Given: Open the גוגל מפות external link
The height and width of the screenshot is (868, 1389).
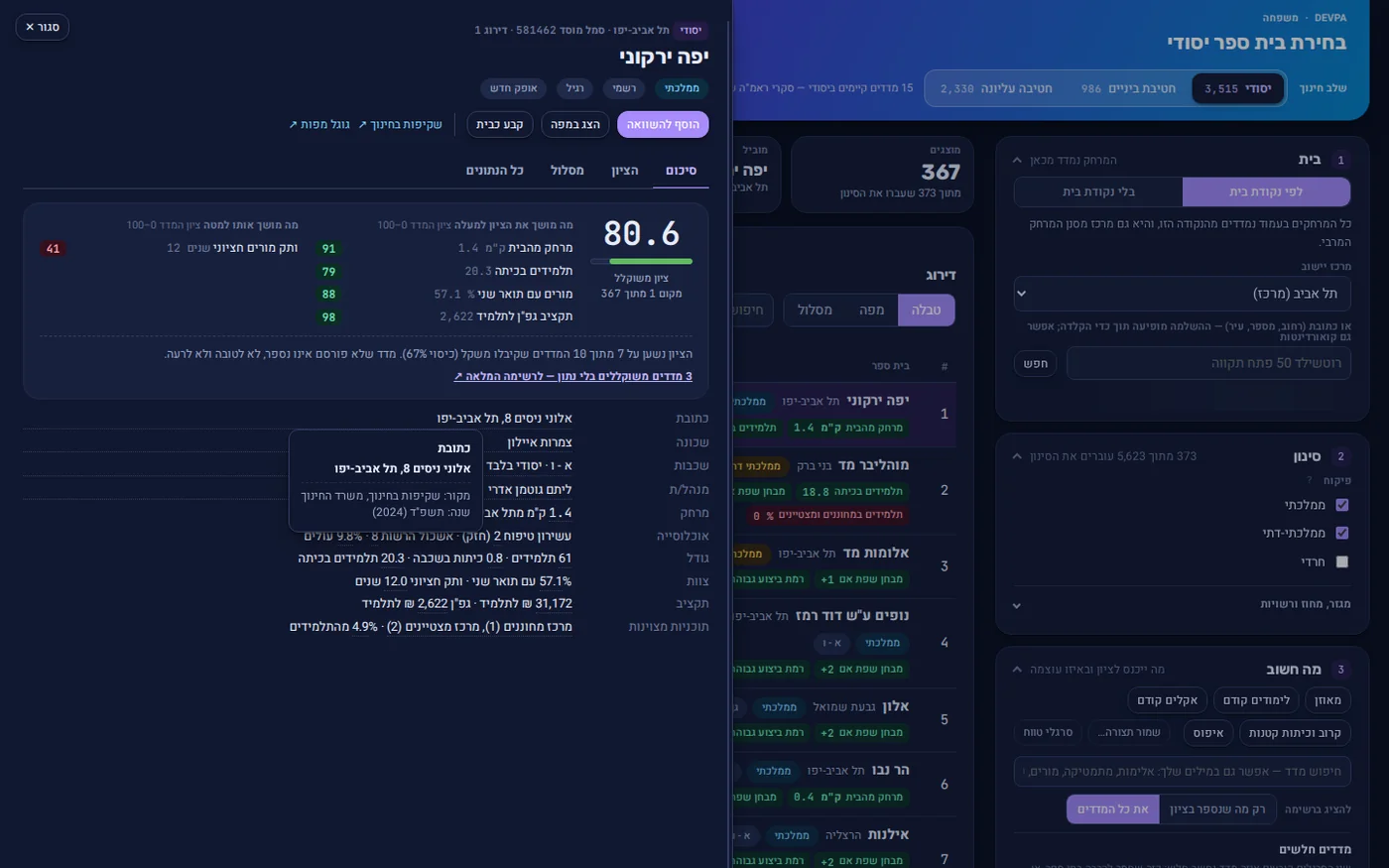Looking at the screenshot, I should (319, 124).
